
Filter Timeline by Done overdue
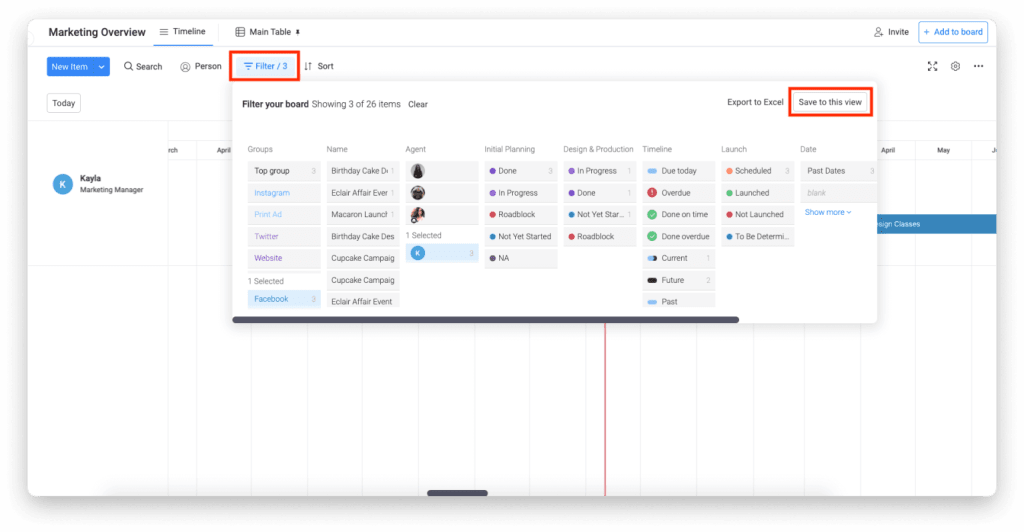[679, 236]
